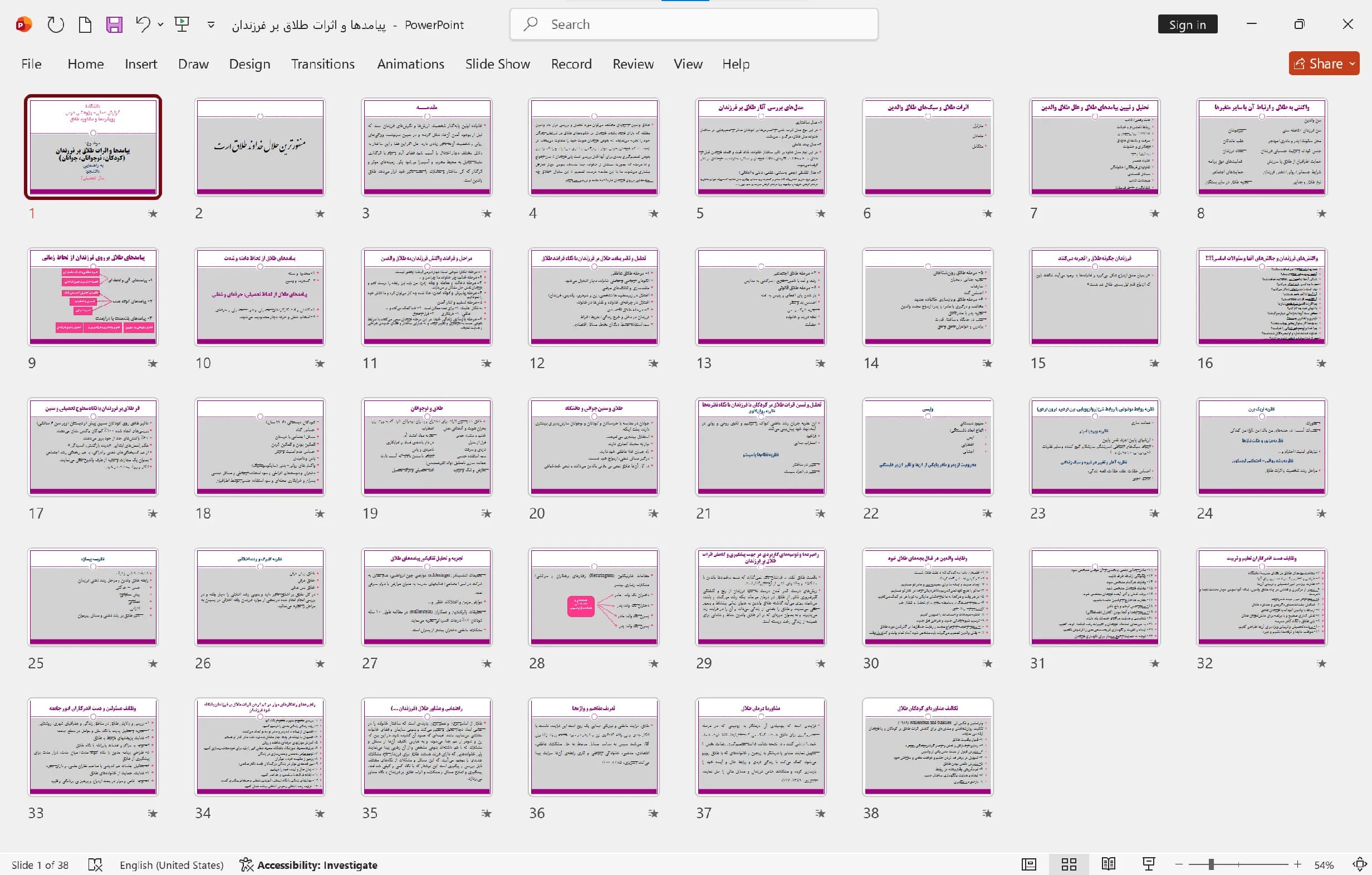Image resolution: width=1372 pixels, height=875 pixels.
Task: Switch to Reading View icon
Action: coord(1108,865)
